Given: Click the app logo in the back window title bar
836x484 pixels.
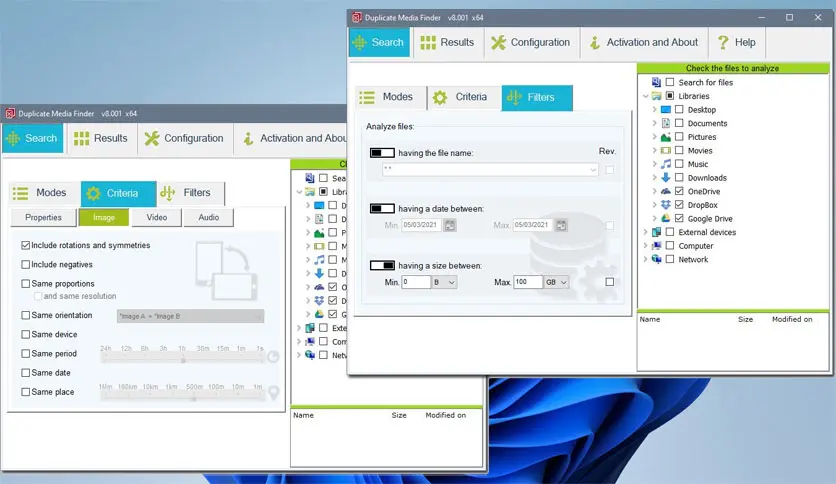Looking at the screenshot, I should (x=10, y=114).
